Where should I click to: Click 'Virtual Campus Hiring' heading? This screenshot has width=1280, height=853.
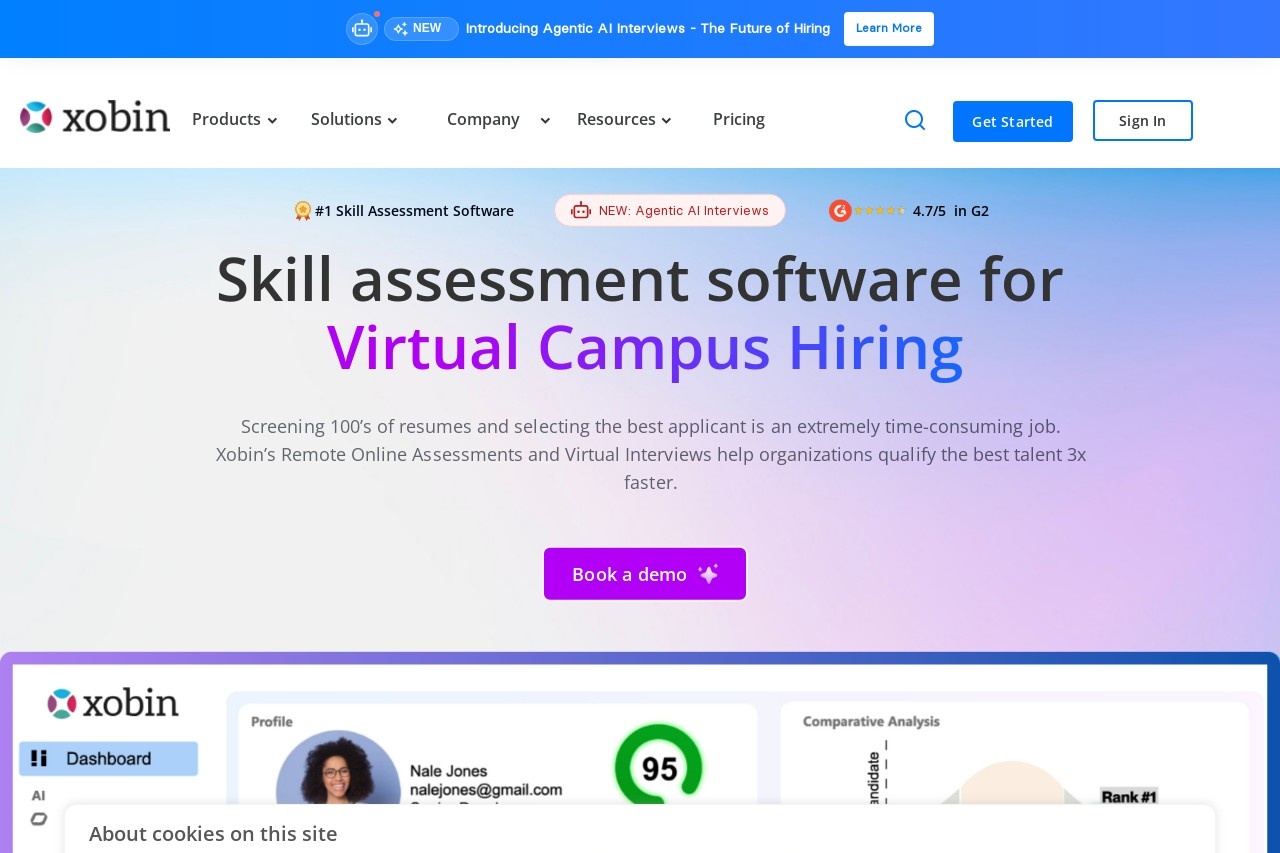click(645, 347)
